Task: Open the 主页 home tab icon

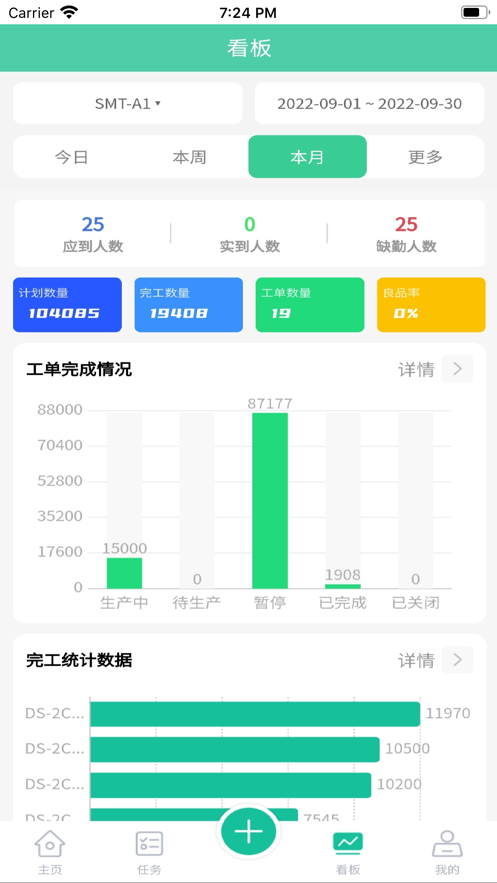Action: coord(50,844)
